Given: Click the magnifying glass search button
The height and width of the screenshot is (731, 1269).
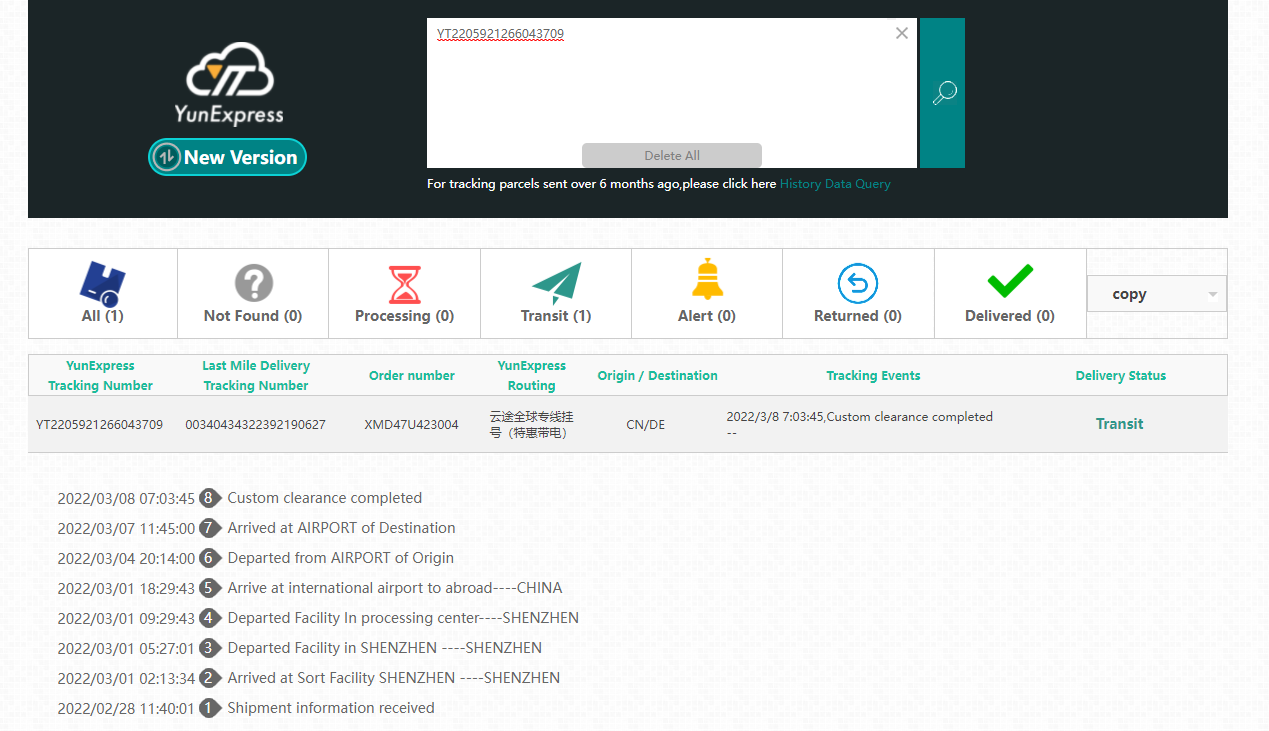Looking at the screenshot, I should click(942, 93).
